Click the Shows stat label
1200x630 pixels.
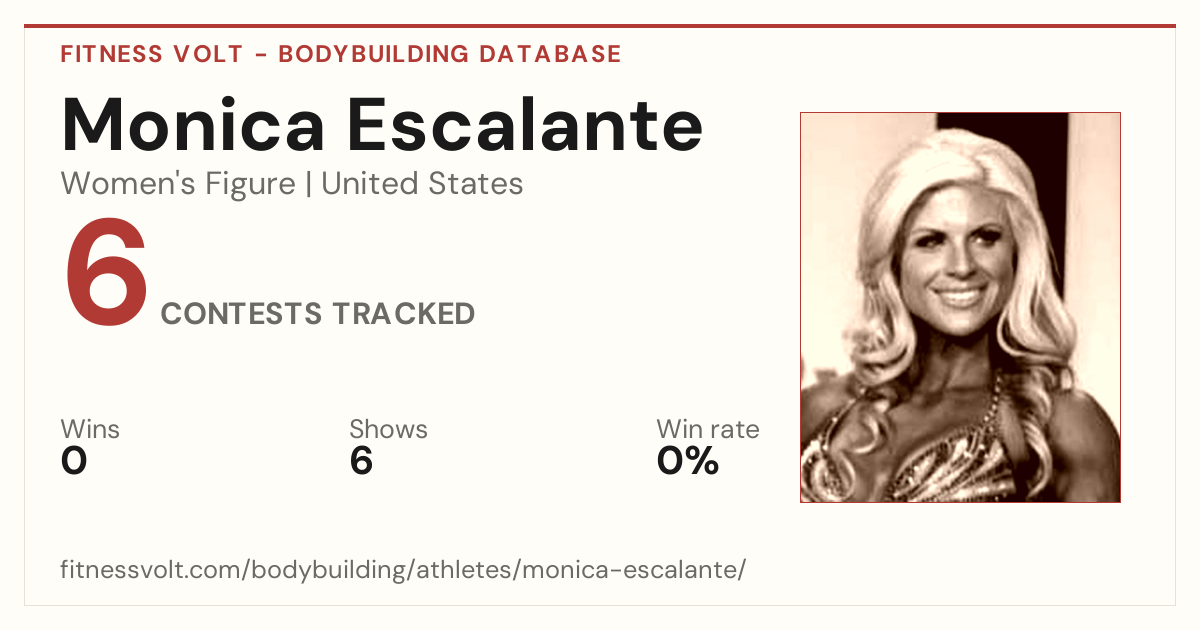388,430
